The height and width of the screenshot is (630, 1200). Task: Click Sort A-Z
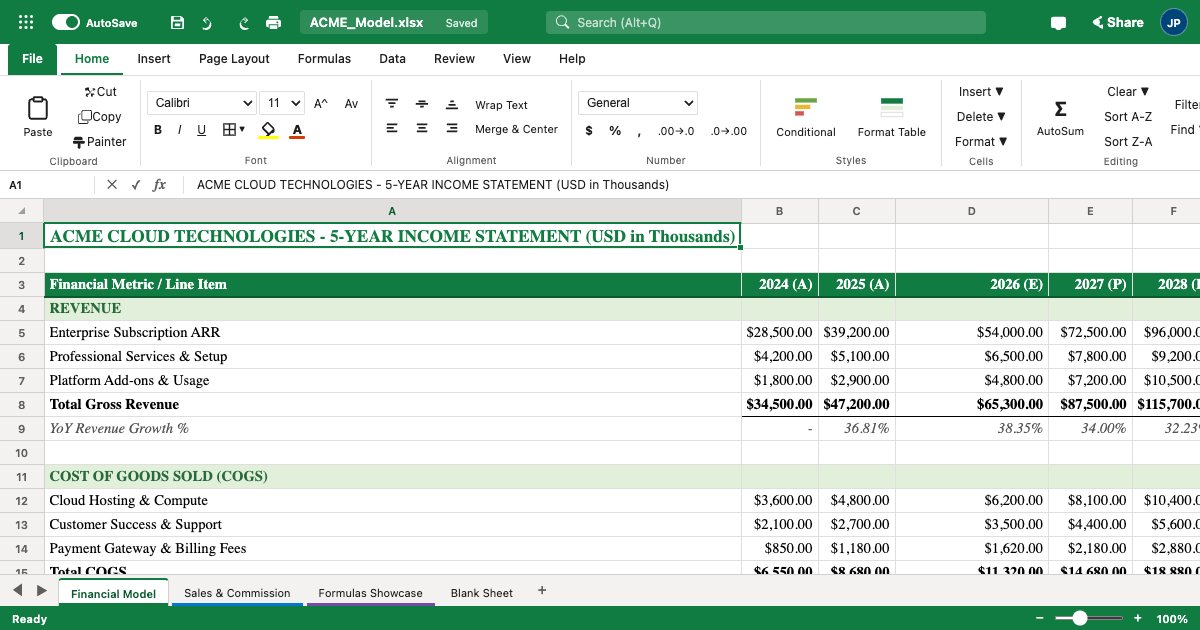coord(1128,117)
